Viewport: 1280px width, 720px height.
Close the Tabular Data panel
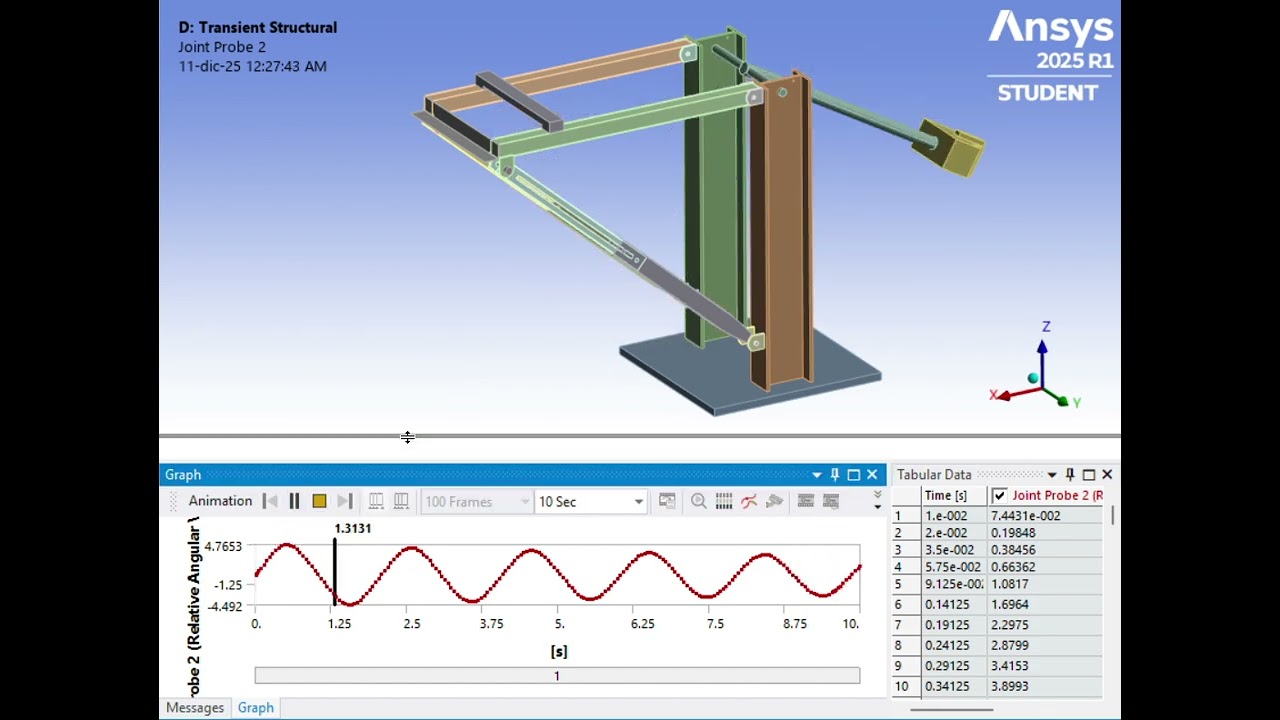[x=1107, y=475]
